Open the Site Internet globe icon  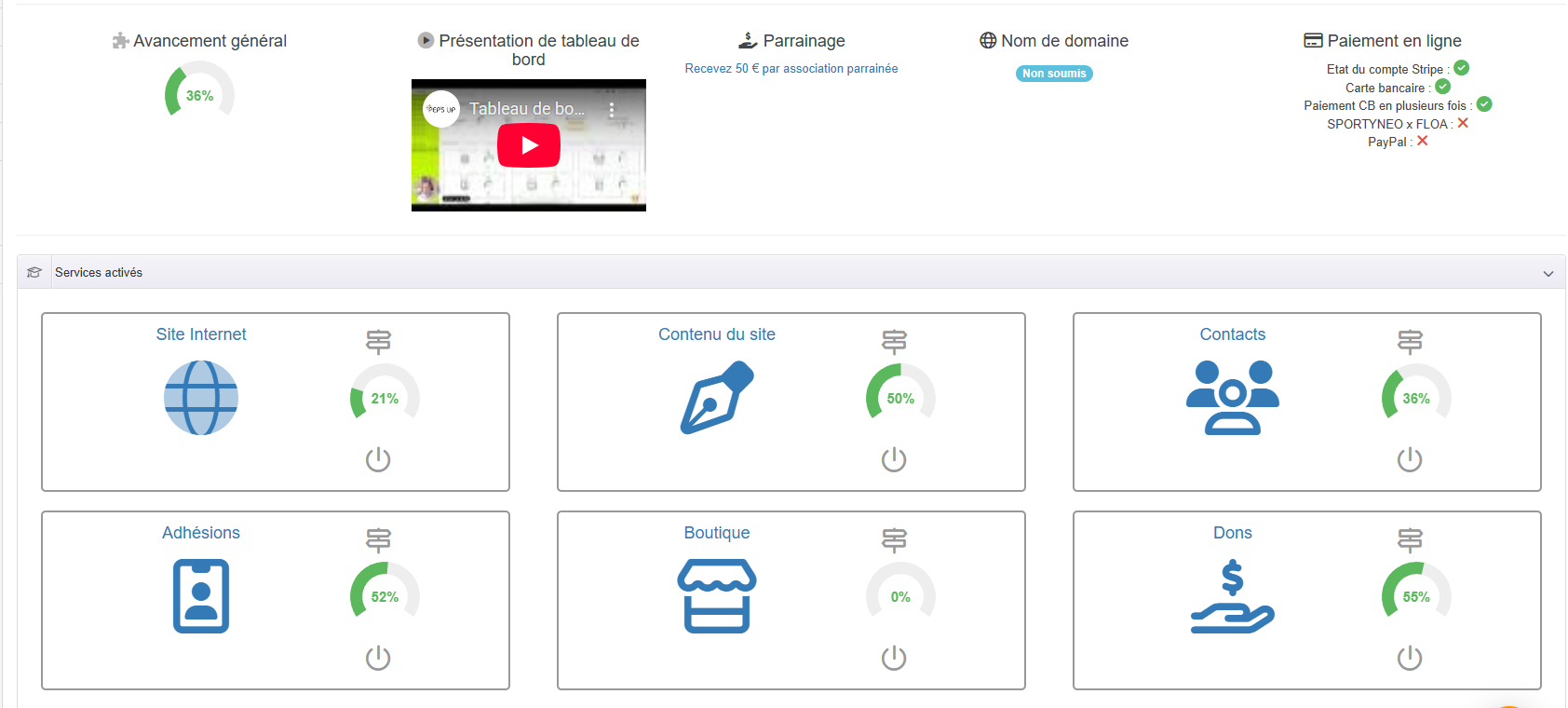click(201, 398)
